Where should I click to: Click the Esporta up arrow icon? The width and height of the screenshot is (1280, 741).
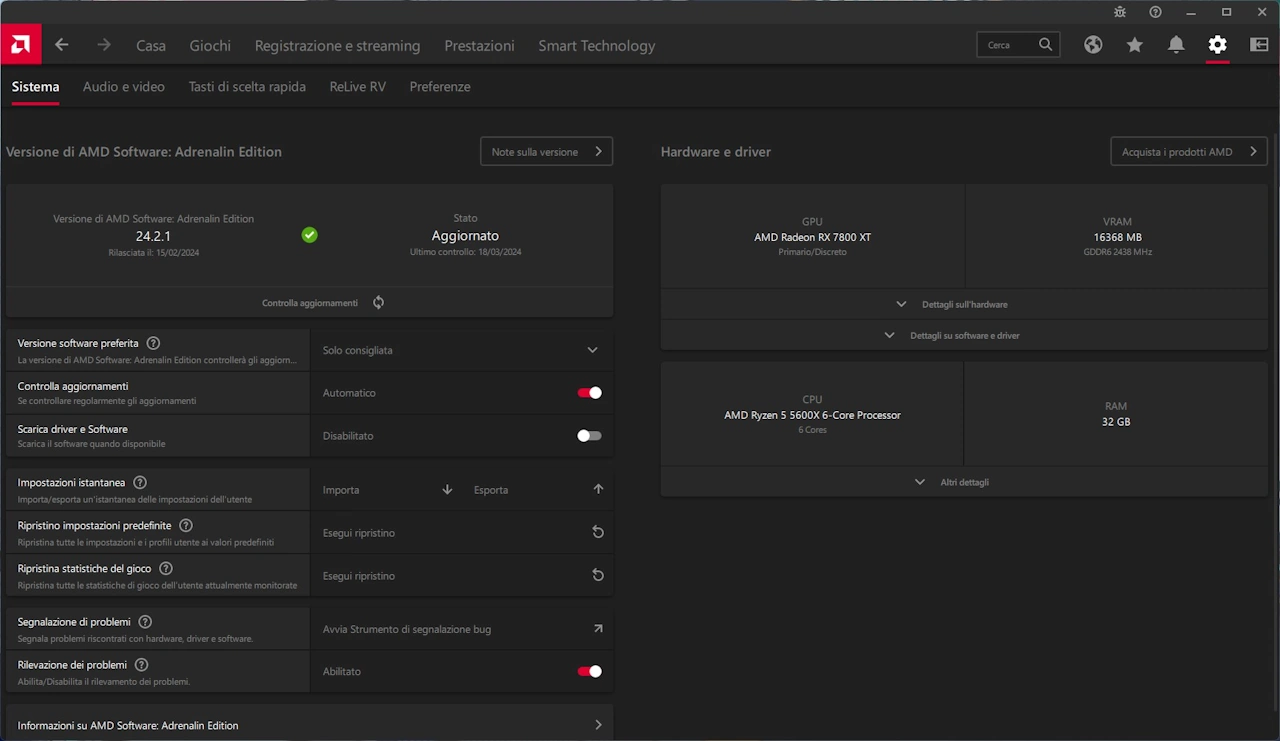pyautogui.click(x=598, y=490)
